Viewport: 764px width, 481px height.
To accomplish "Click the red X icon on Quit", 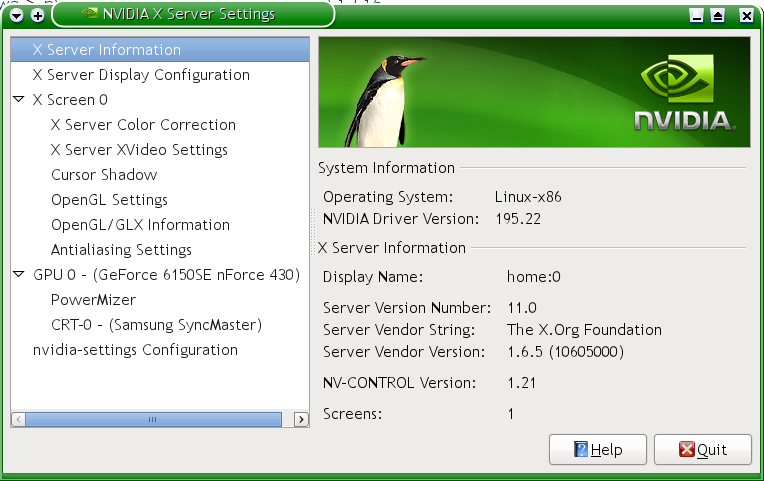I will tap(687, 449).
